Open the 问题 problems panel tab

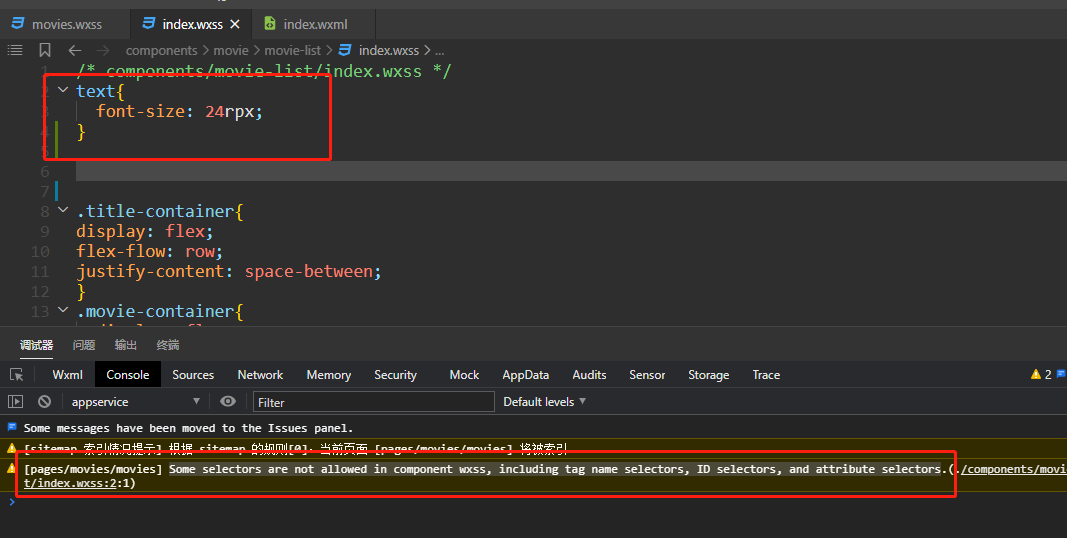point(84,345)
